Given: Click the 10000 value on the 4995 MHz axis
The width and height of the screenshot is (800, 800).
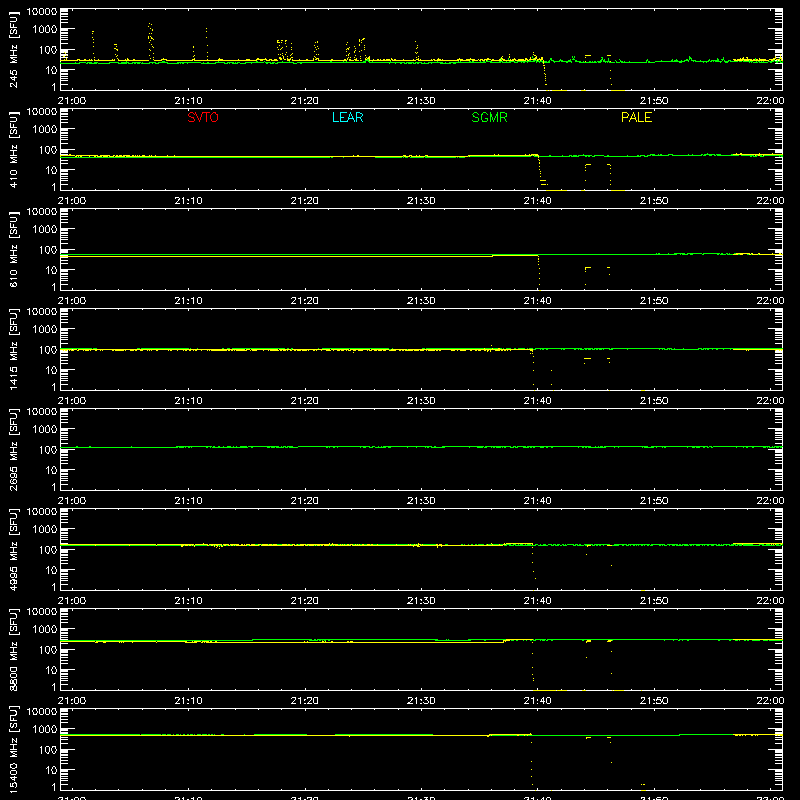Looking at the screenshot, I should [42, 512].
